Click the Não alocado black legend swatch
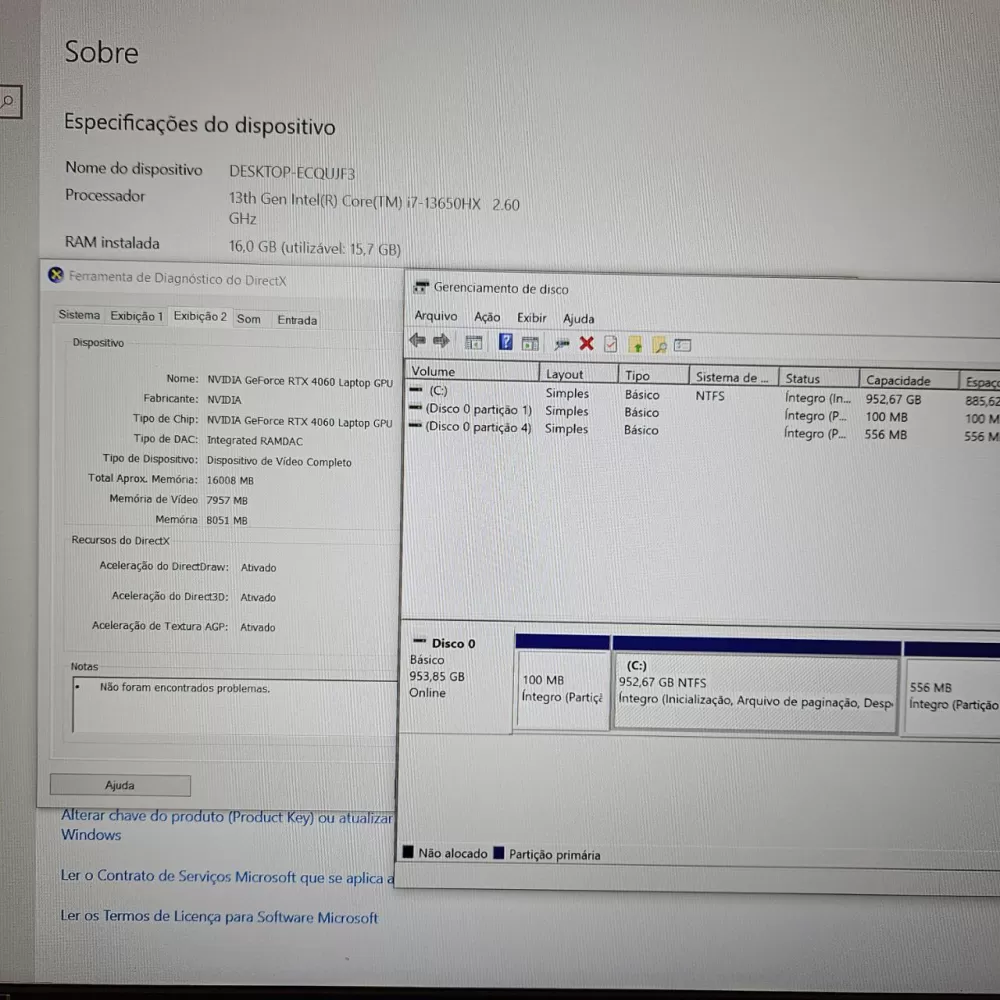Viewport: 1000px width, 1000px height. tap(408, 851)
